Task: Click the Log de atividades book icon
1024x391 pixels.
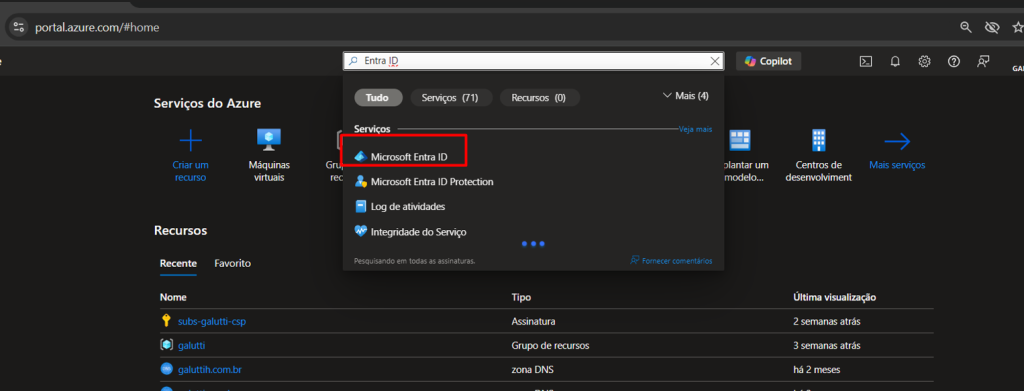Action: (360, 206)
